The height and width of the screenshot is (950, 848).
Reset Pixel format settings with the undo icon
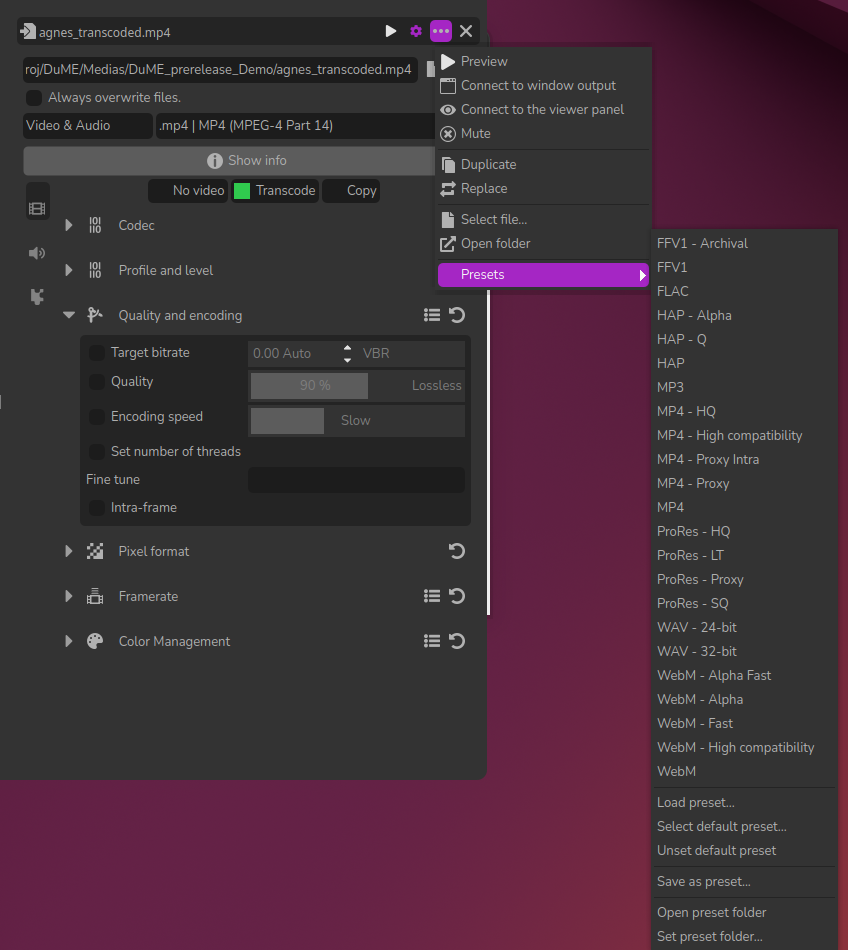(457, 551)
